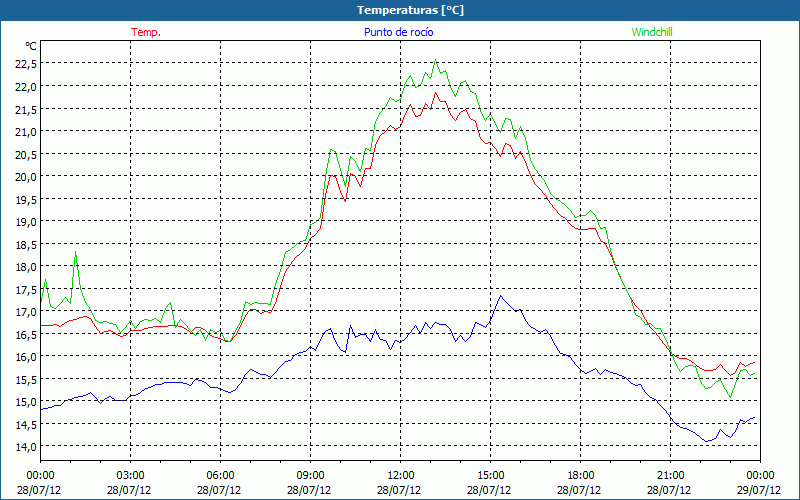The image size is (800, 500).
Task: Click the 15:00 time axis label
Action: pos(490,475)
